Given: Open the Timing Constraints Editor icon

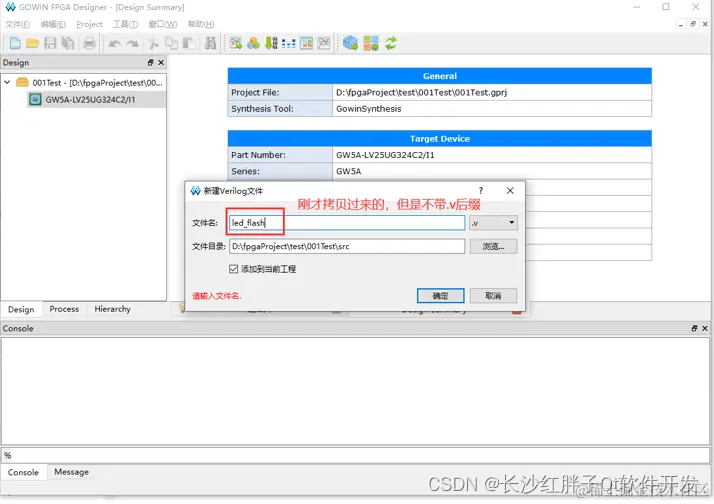Looking at the screenshot, I should [324, 43].
